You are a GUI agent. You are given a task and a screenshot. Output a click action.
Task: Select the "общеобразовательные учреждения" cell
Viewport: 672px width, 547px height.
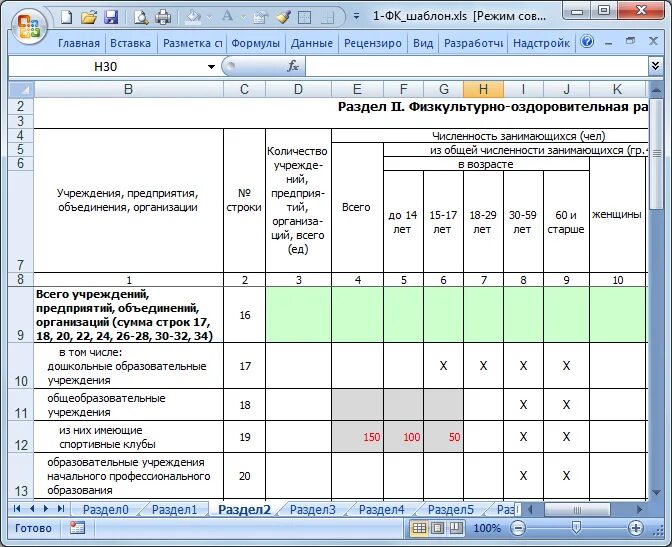(x=128, y=405)
